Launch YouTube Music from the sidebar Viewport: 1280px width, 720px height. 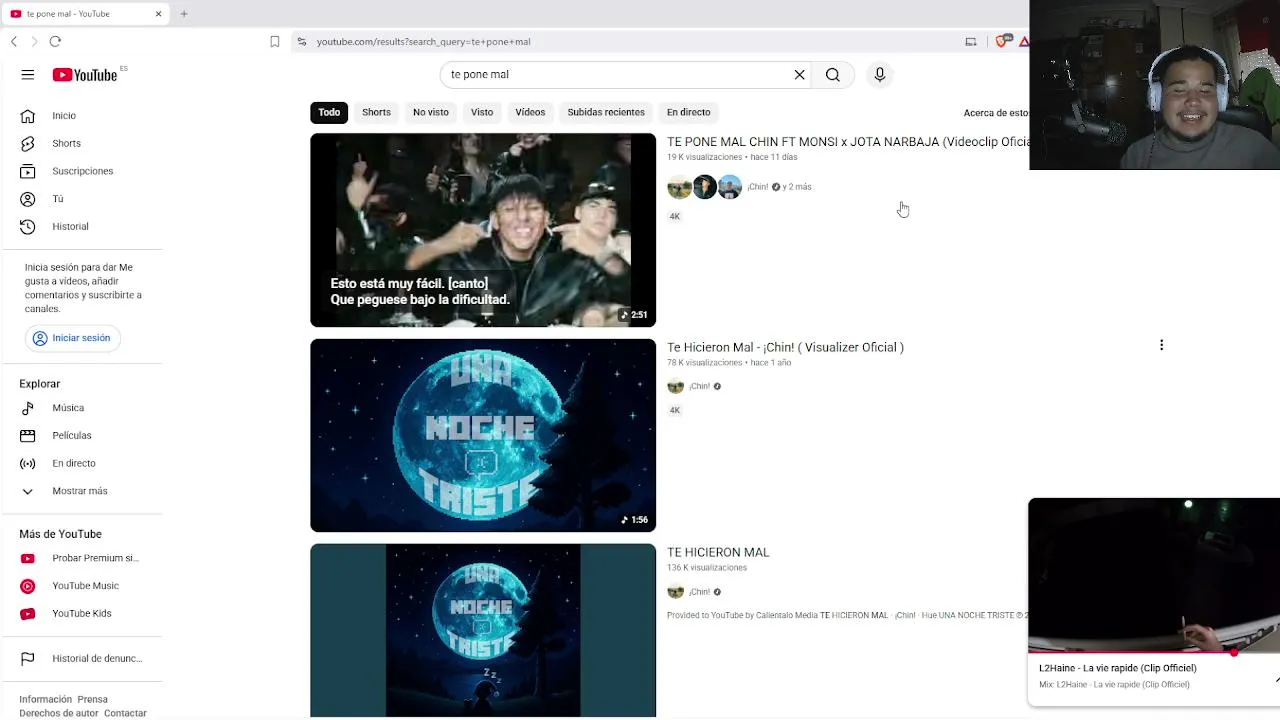point(84,586)
